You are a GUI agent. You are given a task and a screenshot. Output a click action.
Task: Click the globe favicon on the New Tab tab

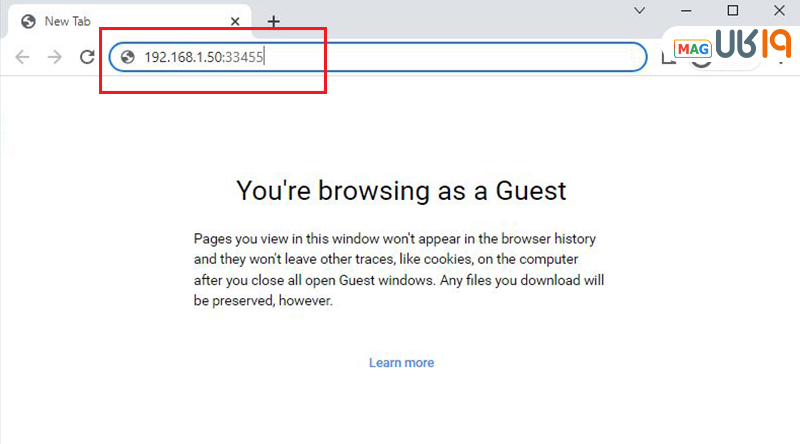[x=27, y=21]
